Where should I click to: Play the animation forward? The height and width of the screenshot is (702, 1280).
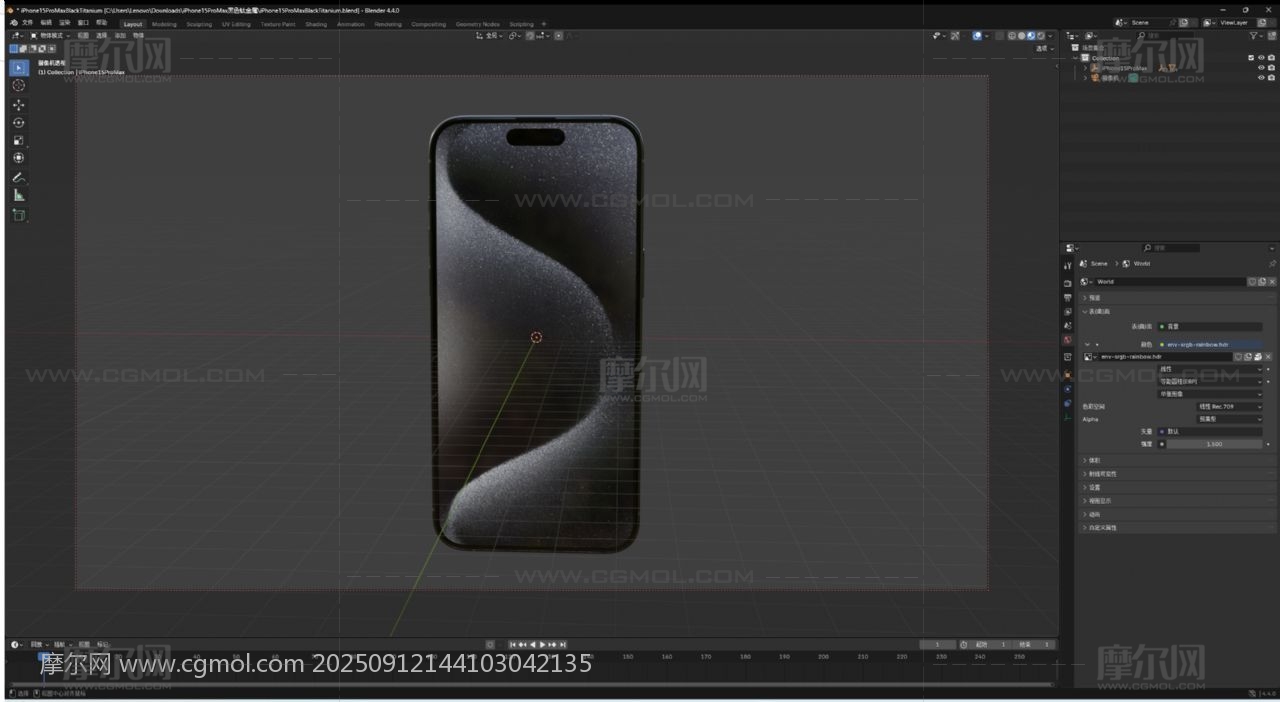coord(543,644)
